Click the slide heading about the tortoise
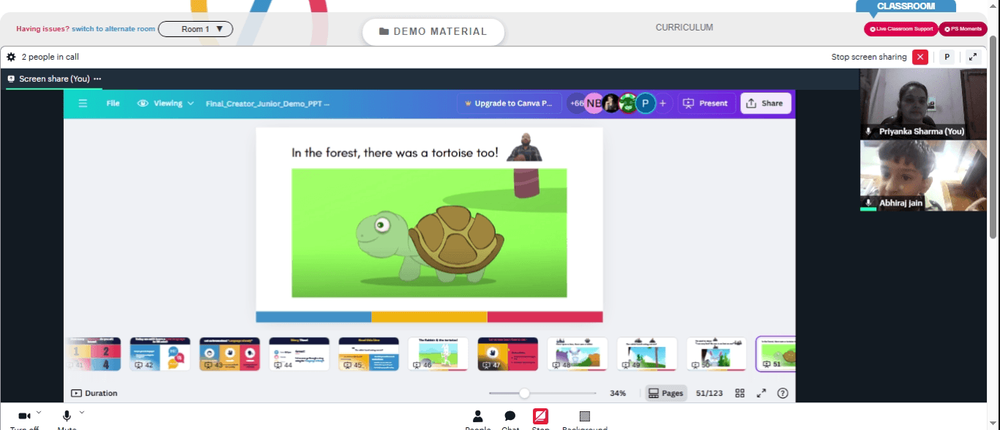This screenshot has width=1000, height=430. coord(395,153)
